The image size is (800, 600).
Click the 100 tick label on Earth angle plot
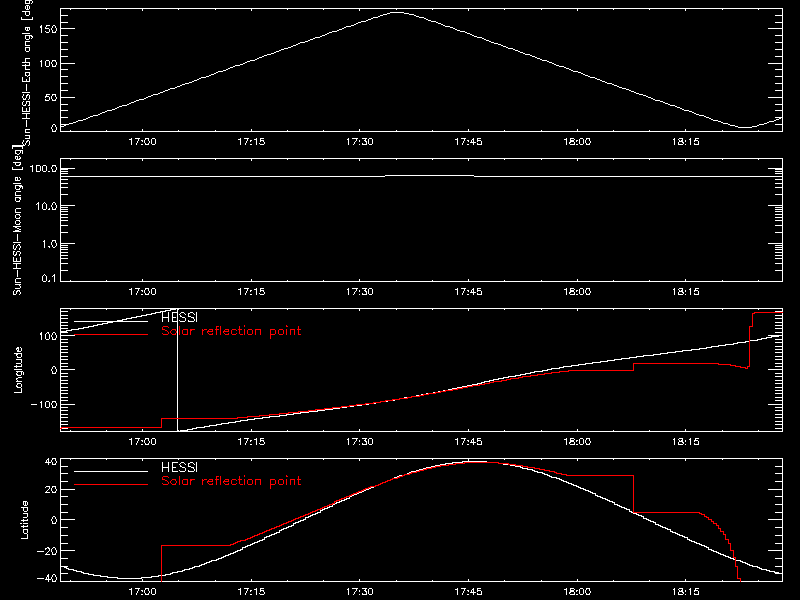47,64
